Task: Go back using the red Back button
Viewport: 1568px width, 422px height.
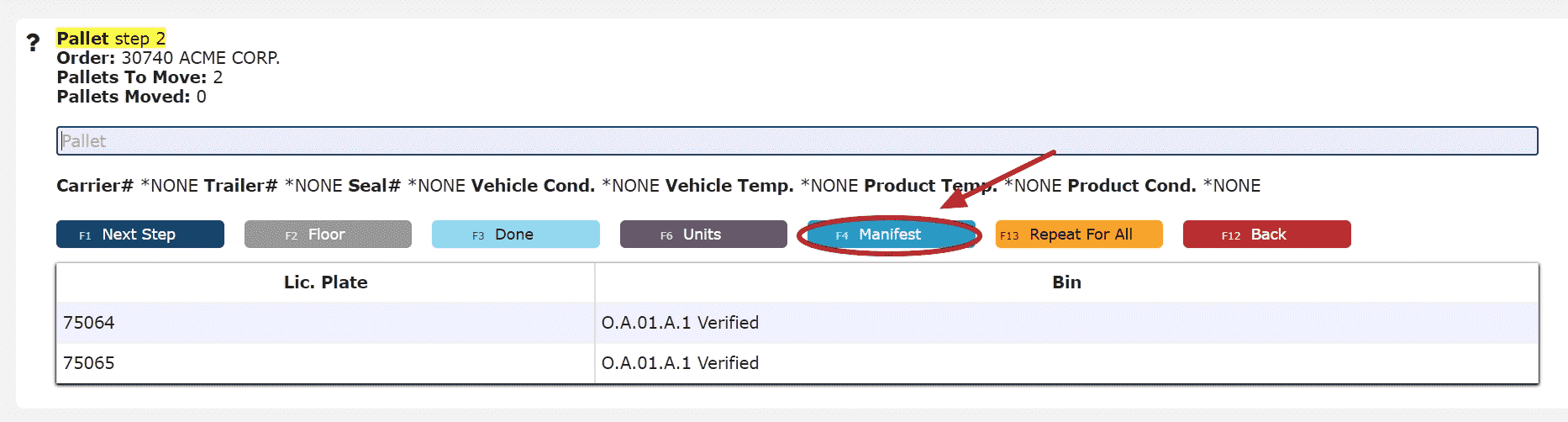Action: [x=1266, y=235]
